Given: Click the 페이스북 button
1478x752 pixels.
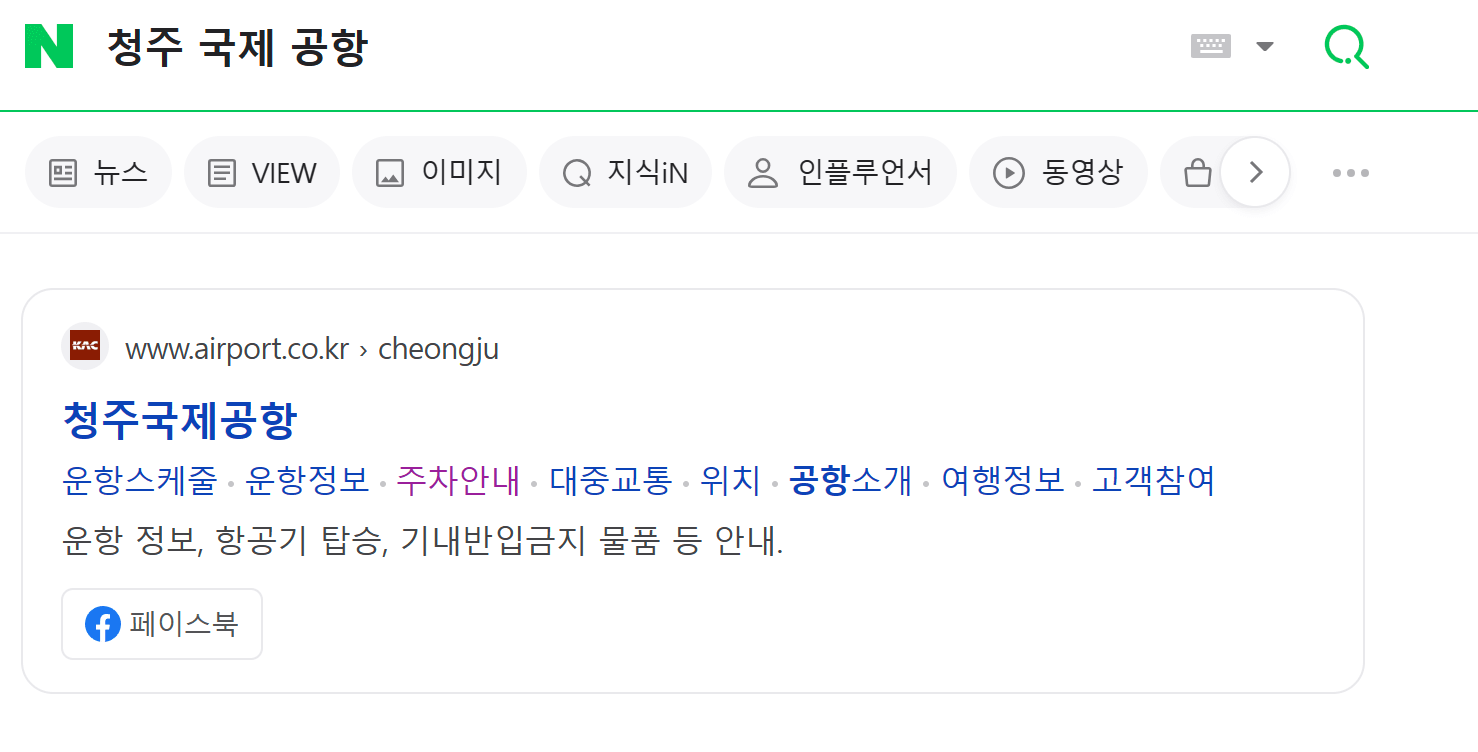Looking at the screenshot, I should [x=161, y=624].
